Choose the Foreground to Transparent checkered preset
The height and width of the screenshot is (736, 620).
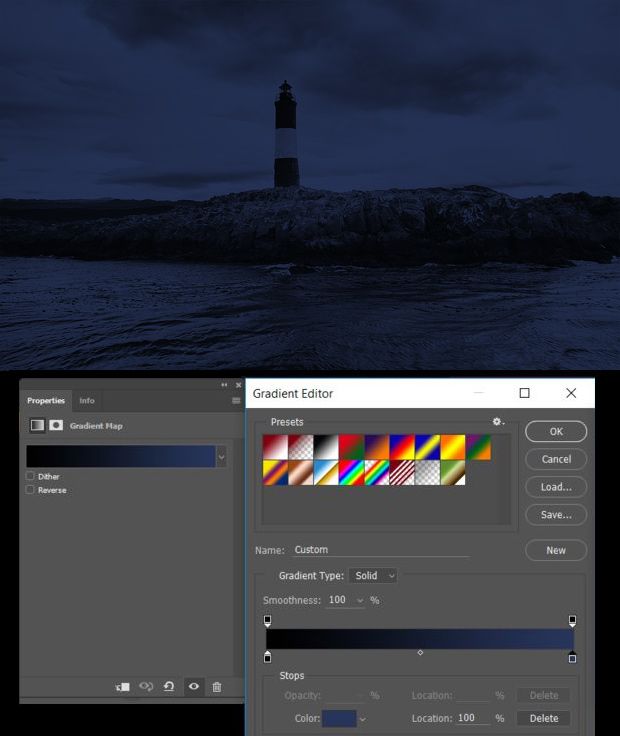pyautogui.click(x=301, y=447)
